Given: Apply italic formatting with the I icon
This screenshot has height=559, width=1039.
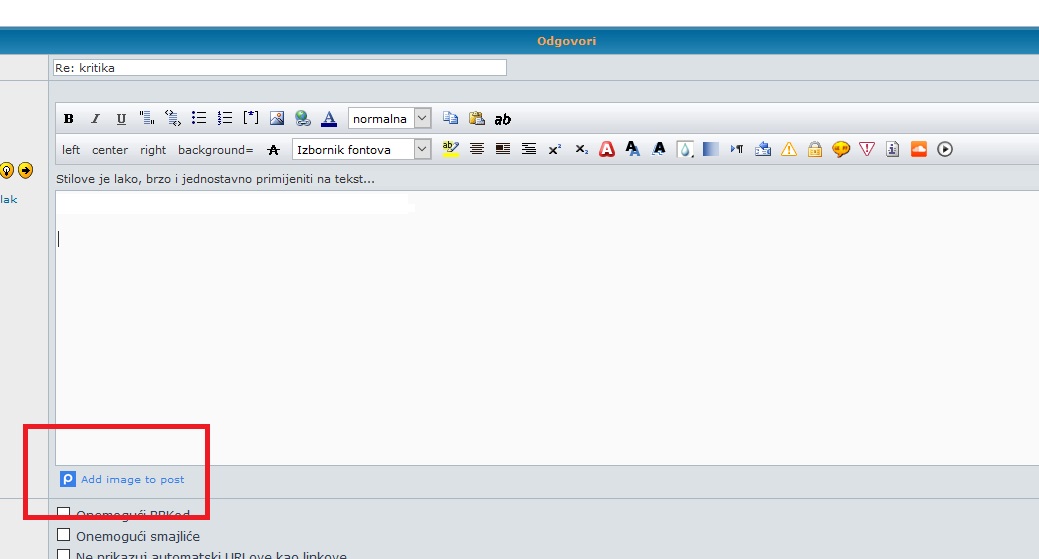Looking at the screenshot, I should pyautogui.click(x=95, y=119).
